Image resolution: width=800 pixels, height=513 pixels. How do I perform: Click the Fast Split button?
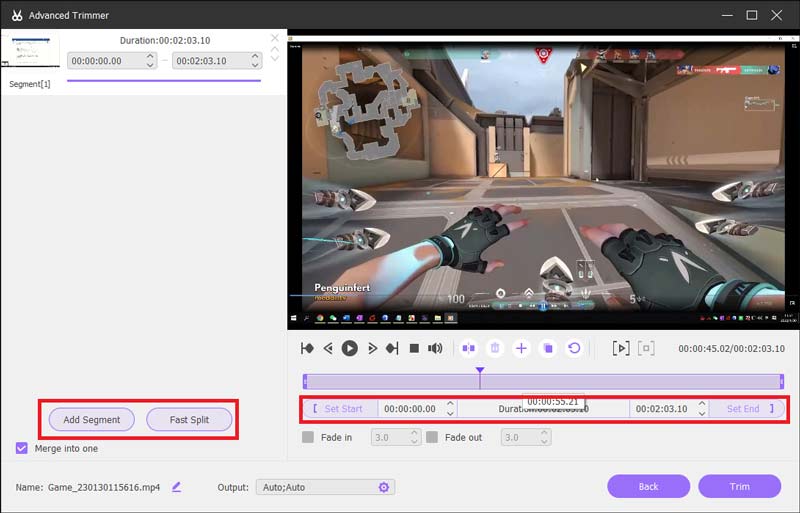point(189,420)
